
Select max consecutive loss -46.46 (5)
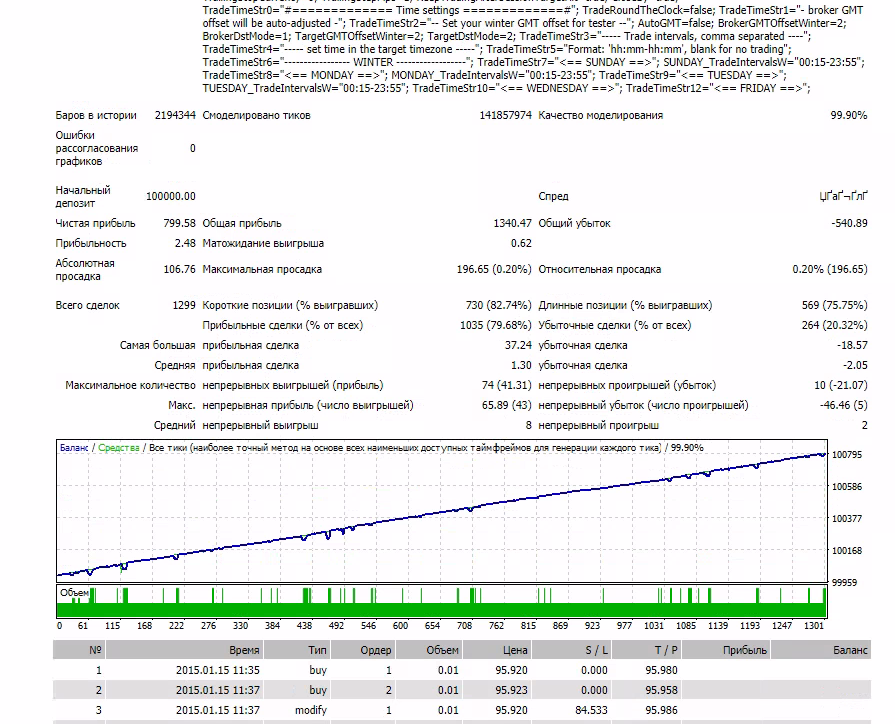[x=844, y=405]
